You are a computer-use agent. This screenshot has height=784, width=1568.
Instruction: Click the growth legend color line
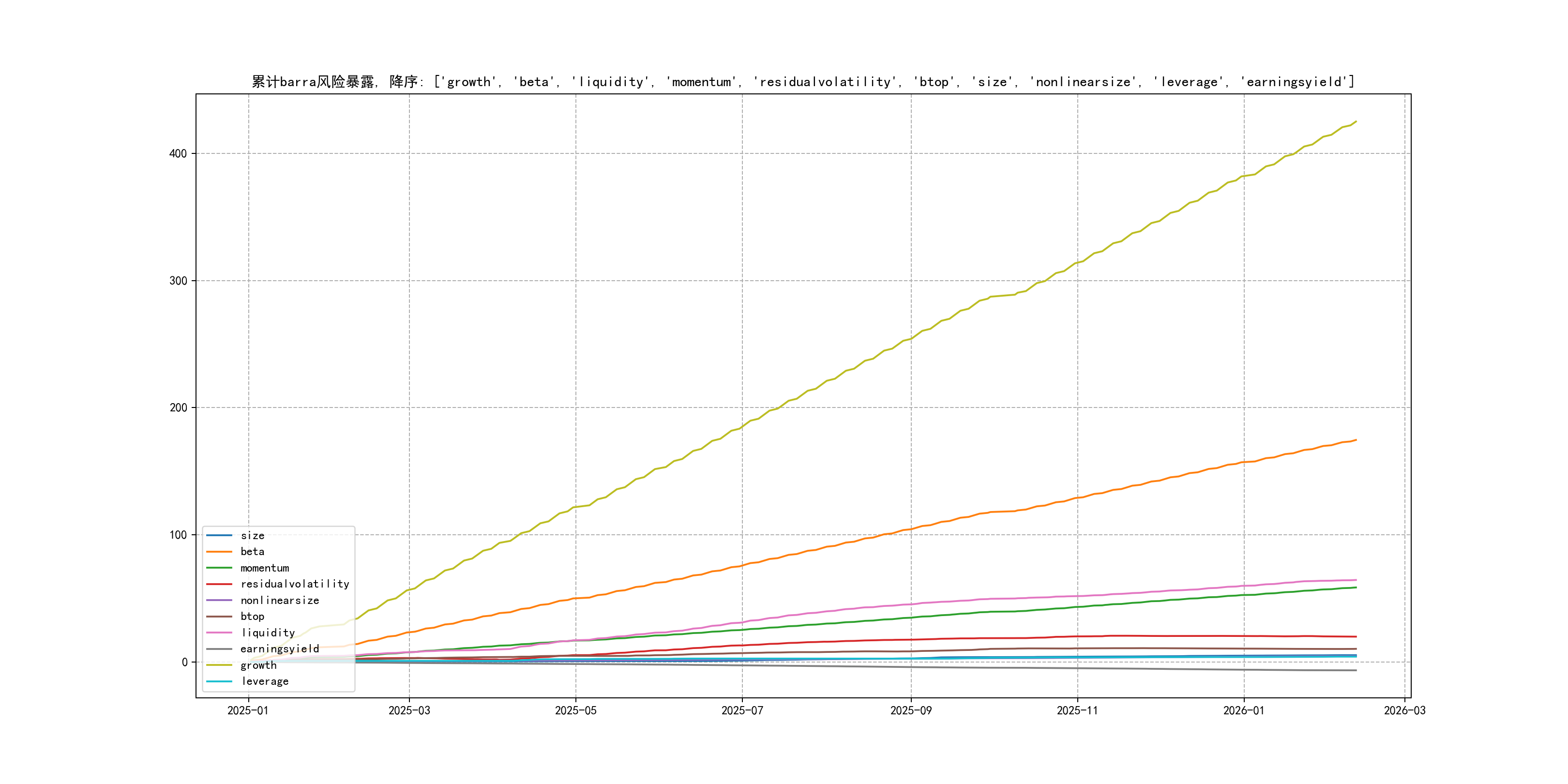click(219, 665)
